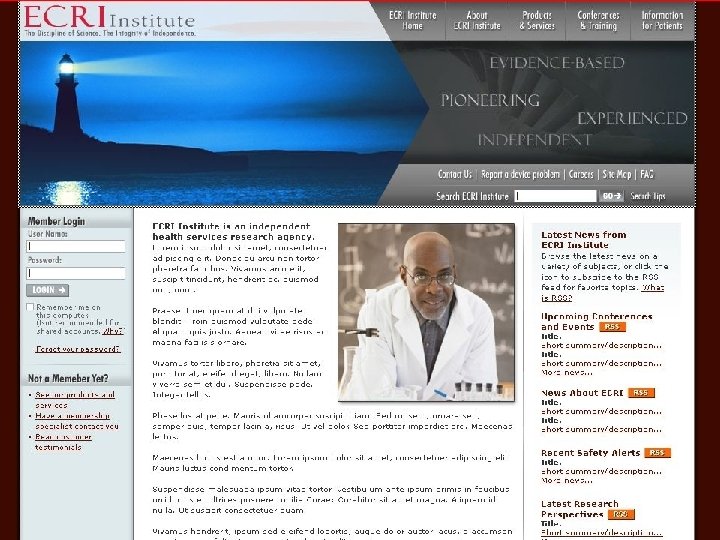Focus the Password input field
The height and width of the screenshot is (540, 720).
[76, 274]
